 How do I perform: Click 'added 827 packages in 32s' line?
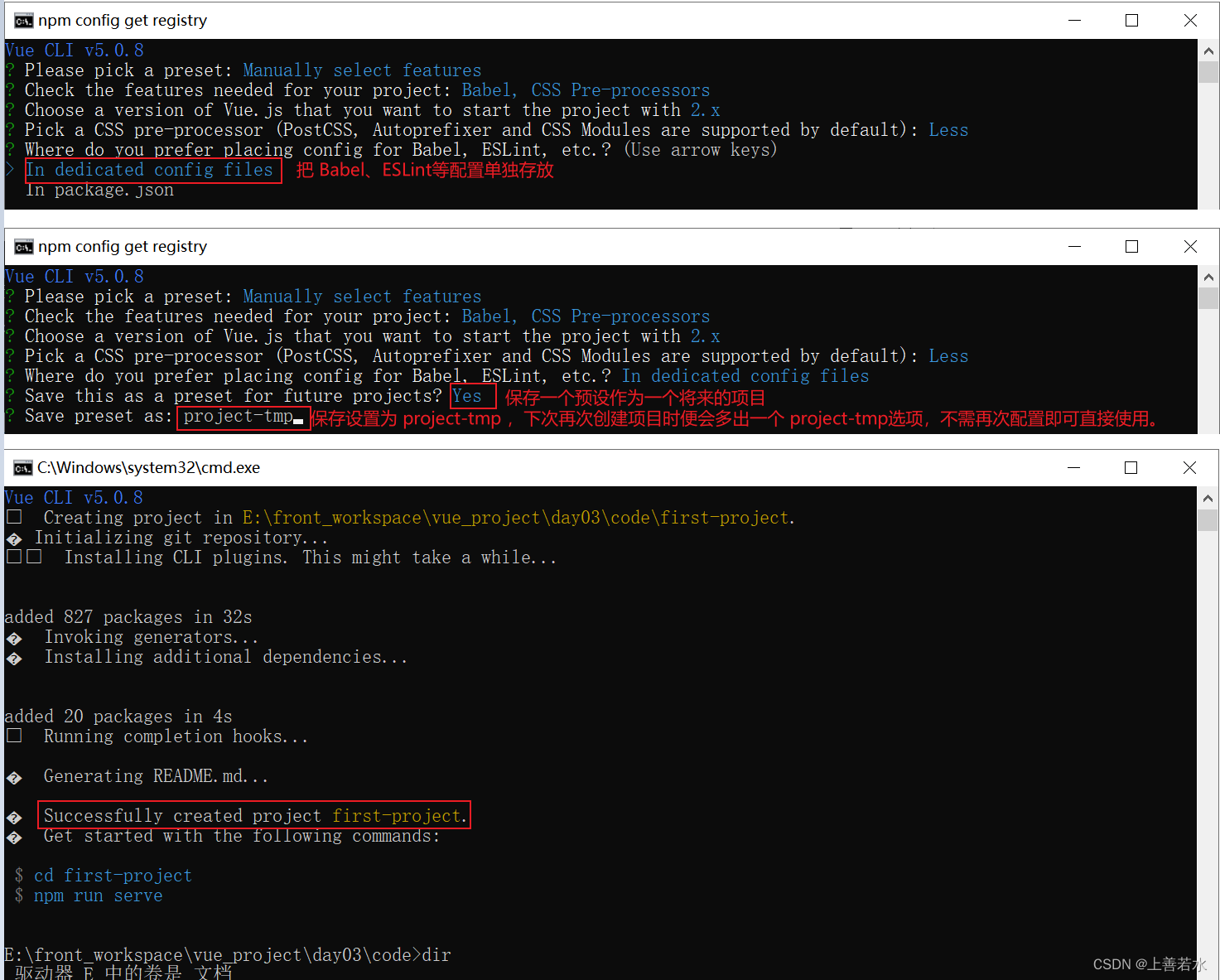coord(128,617)
